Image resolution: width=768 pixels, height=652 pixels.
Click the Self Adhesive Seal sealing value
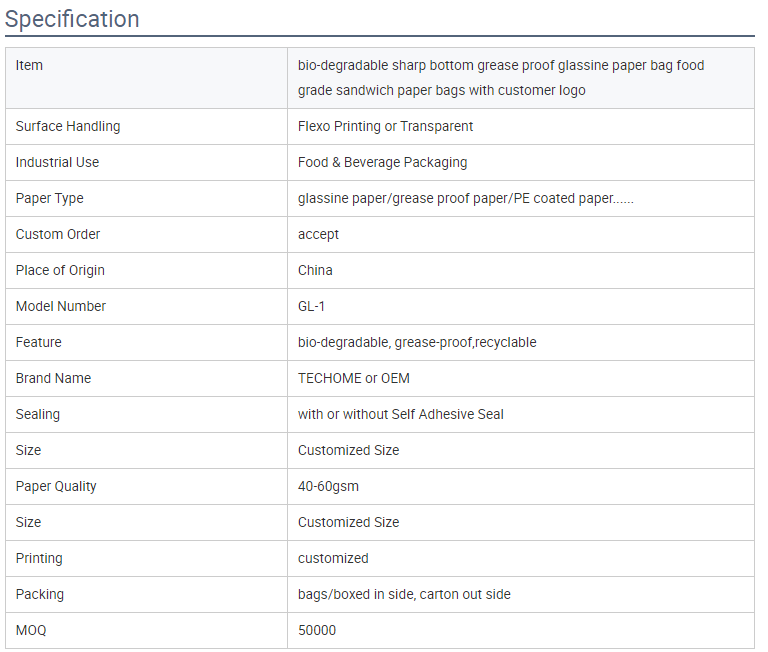401,414
